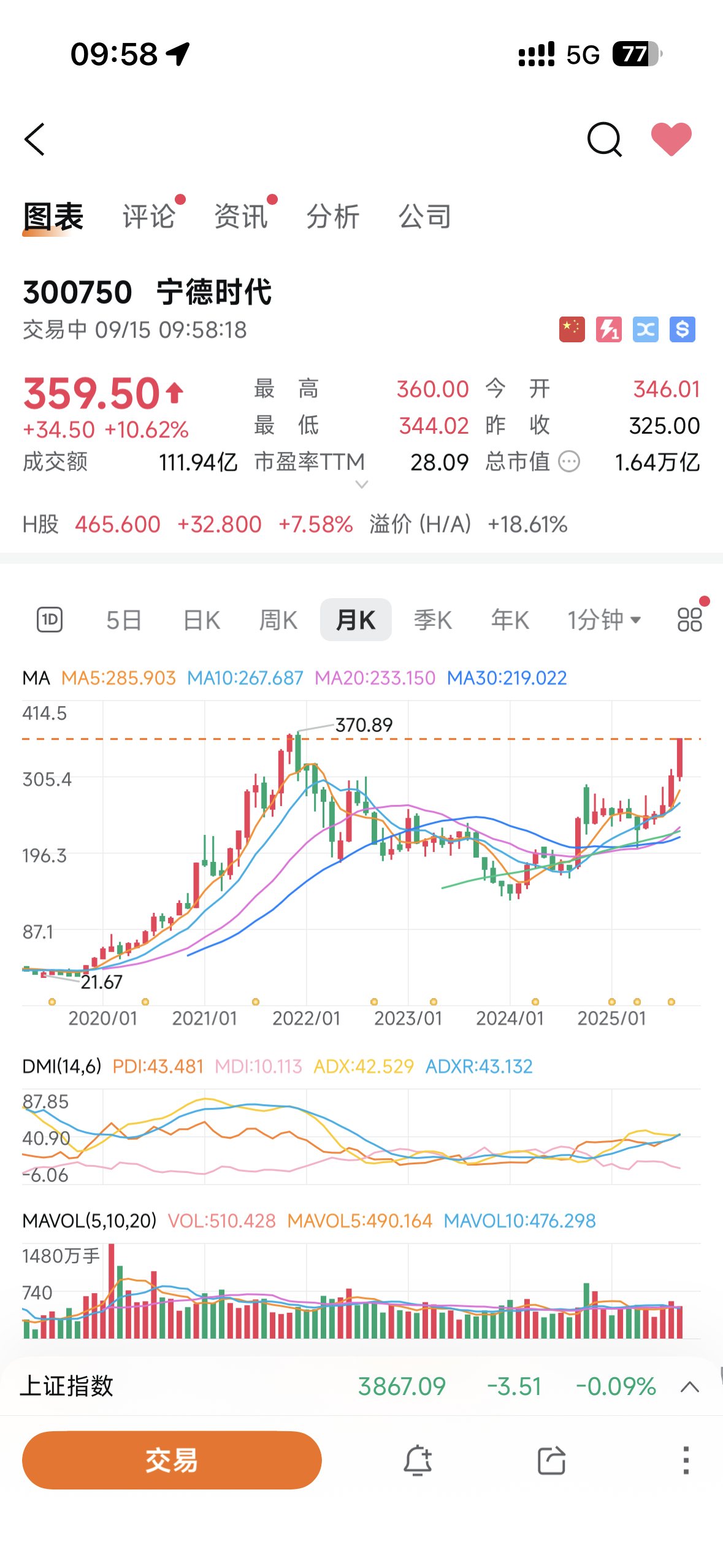Tap the back arrow icon
The width and height of the screenshot is (723, 1568).
click(35, 139)
